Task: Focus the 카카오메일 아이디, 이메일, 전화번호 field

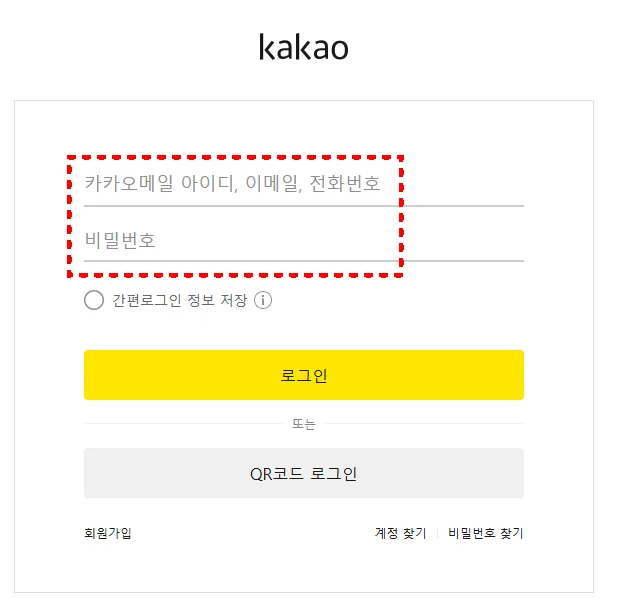Action: [303, 184]
